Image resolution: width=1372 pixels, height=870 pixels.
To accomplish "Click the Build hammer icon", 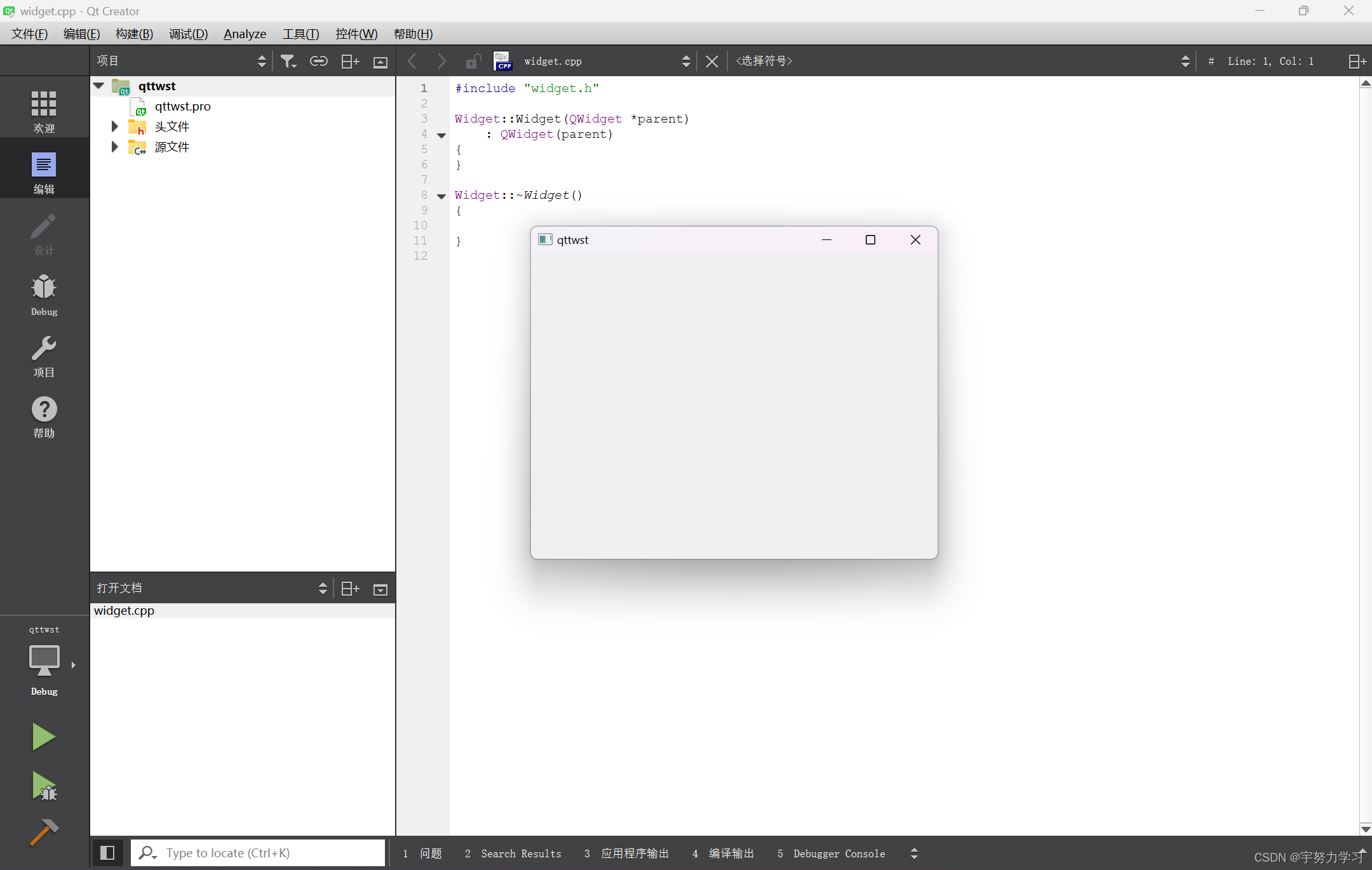I will click(x=43, y=832).
